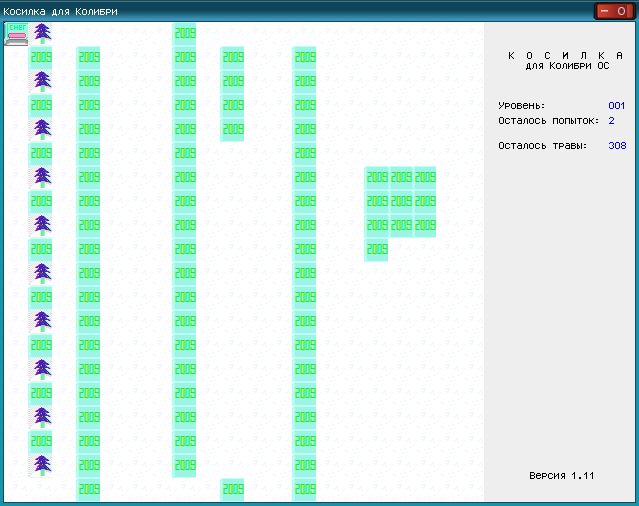
Task: Click the remaining grass counter 308
Action: pos(616,146)
